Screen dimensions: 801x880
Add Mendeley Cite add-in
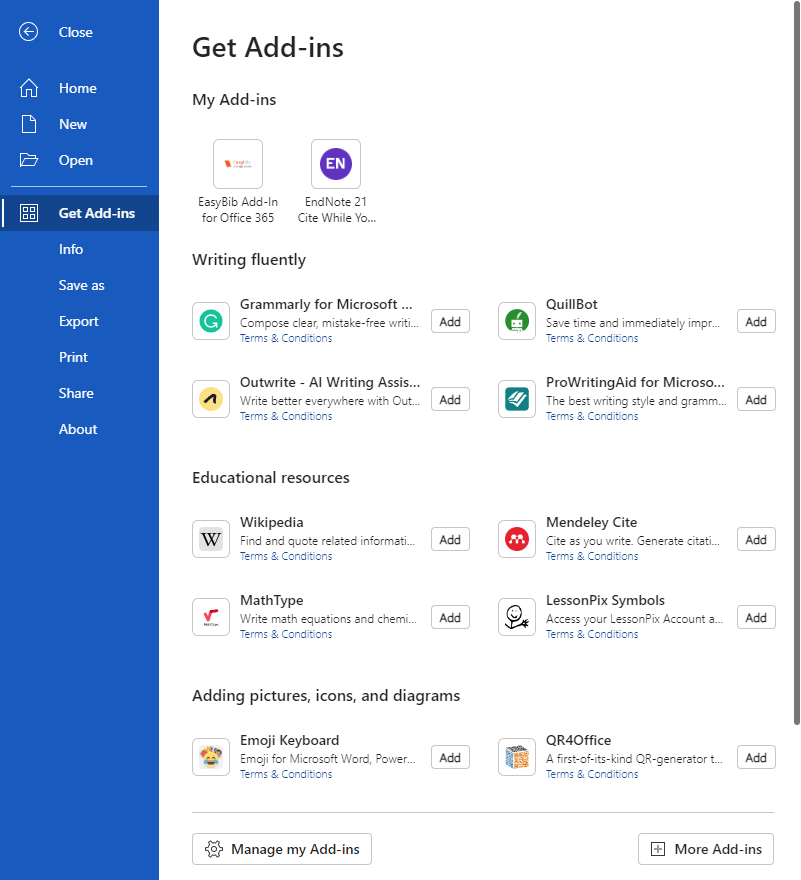(756, 539)
